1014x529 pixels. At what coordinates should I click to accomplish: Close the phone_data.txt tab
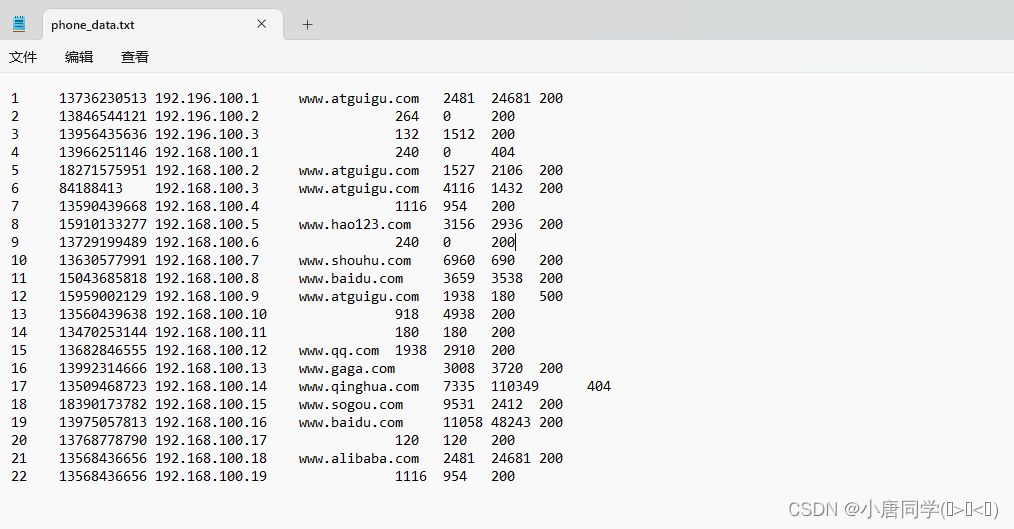(x=262, y=24)
